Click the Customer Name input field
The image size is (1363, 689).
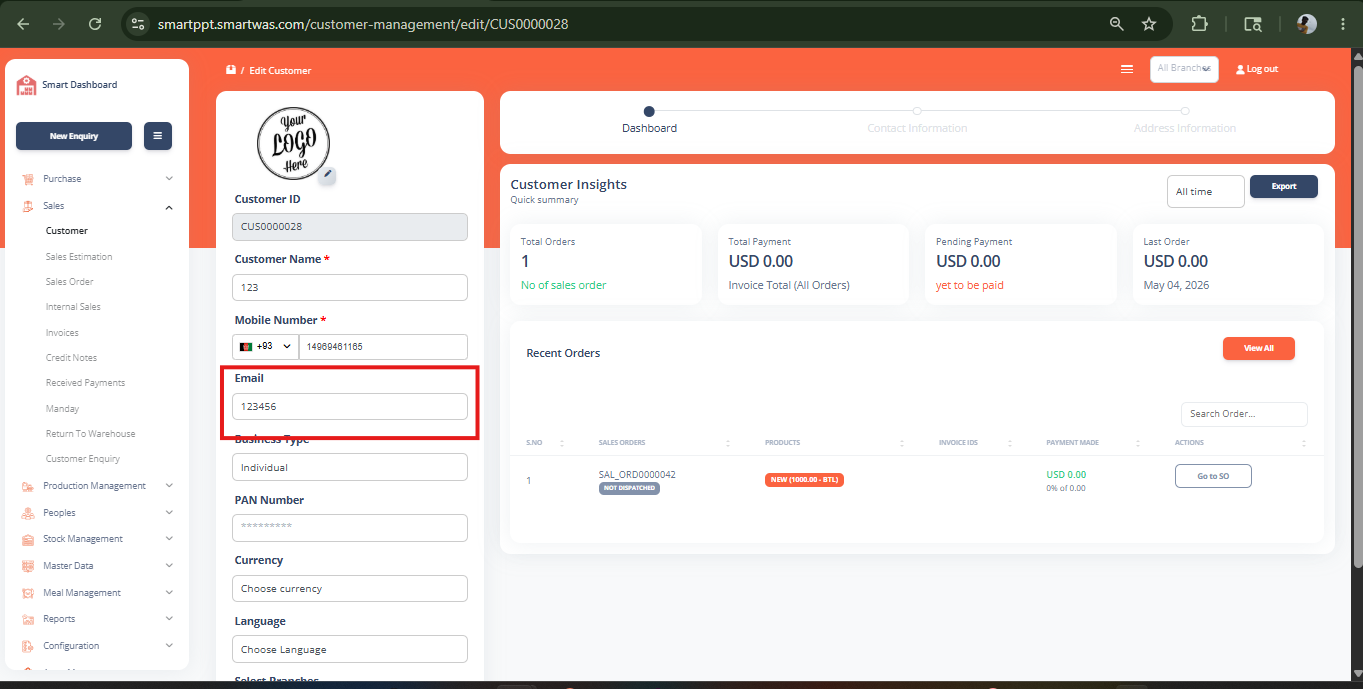[350, 287]
